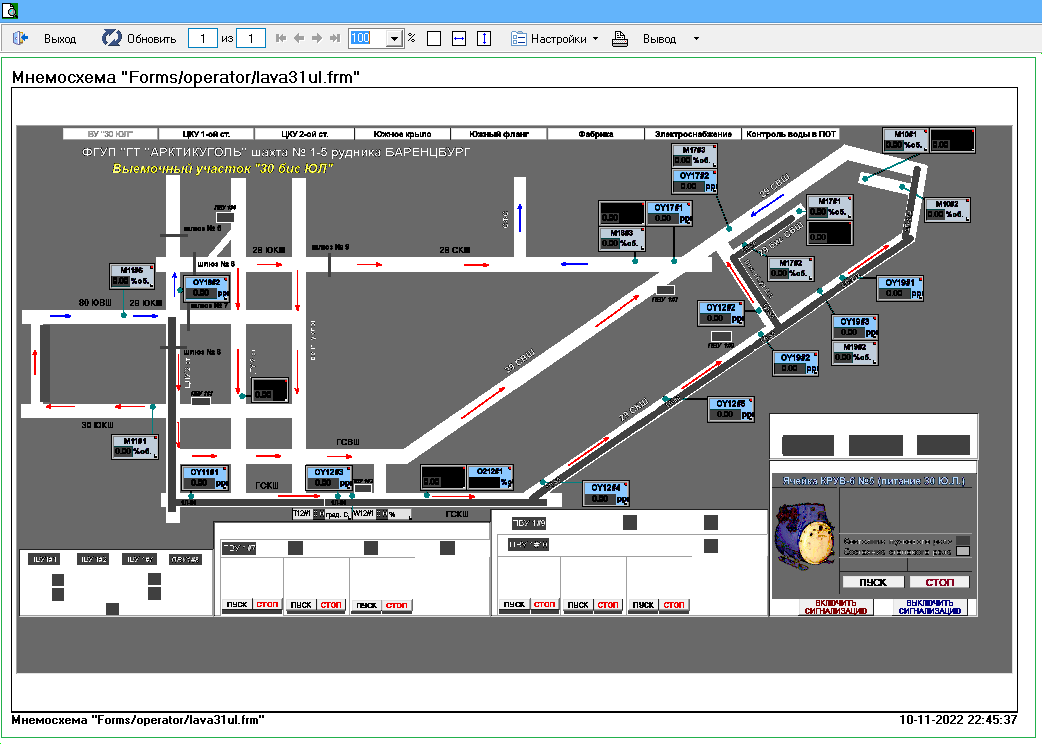1042x744 pixels.
Task: Click the ВЫКЛЮЧИТЬ СИГНАЛИЗАЦИЮ button
Action: pyautogui.click(x=930, y=607)
